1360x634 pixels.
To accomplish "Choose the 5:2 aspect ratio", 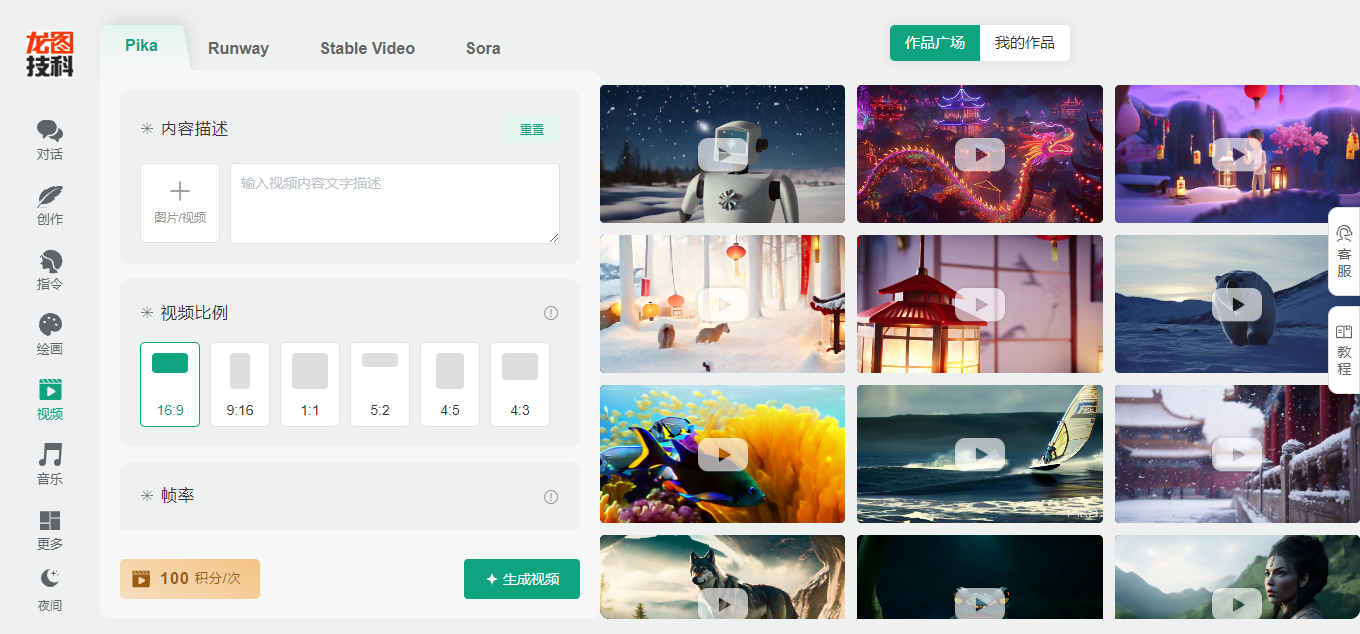I will tap(380, 384).
